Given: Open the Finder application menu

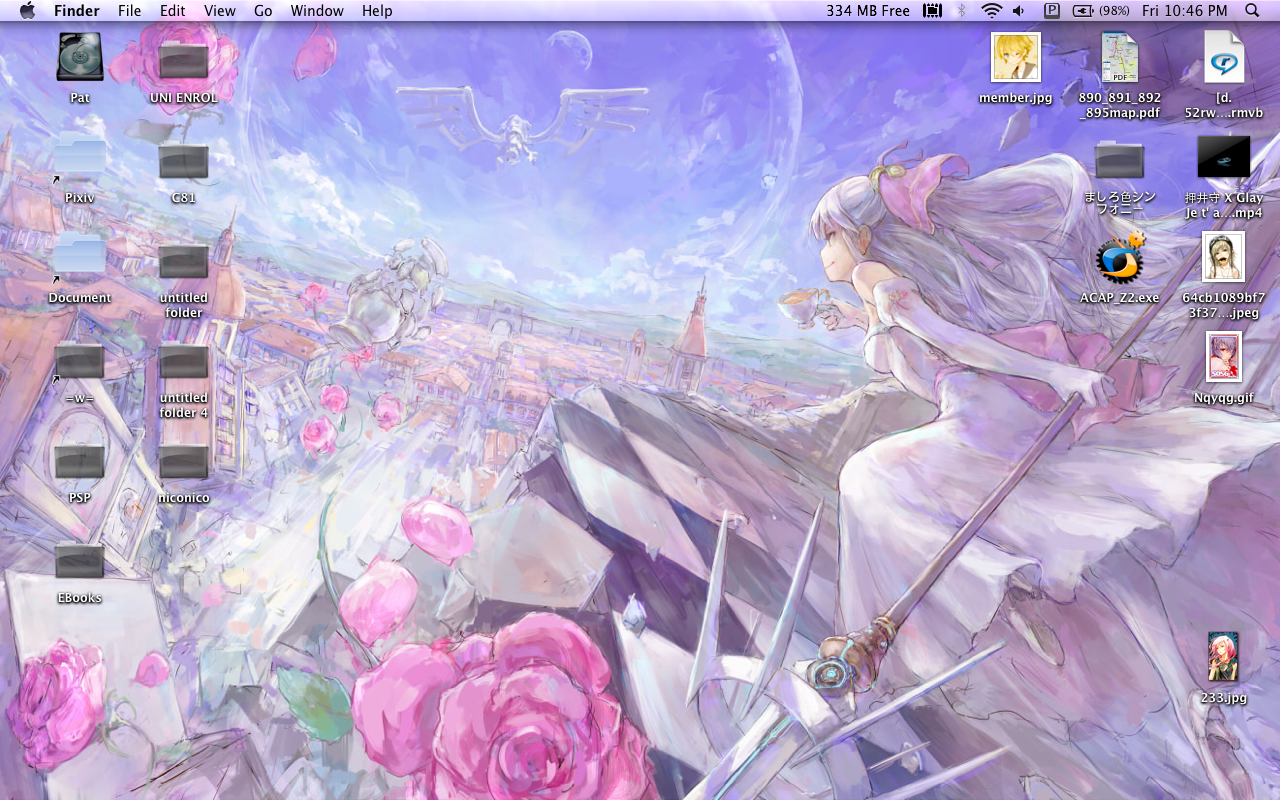Looking at the screenshot, I should (77, 11).
